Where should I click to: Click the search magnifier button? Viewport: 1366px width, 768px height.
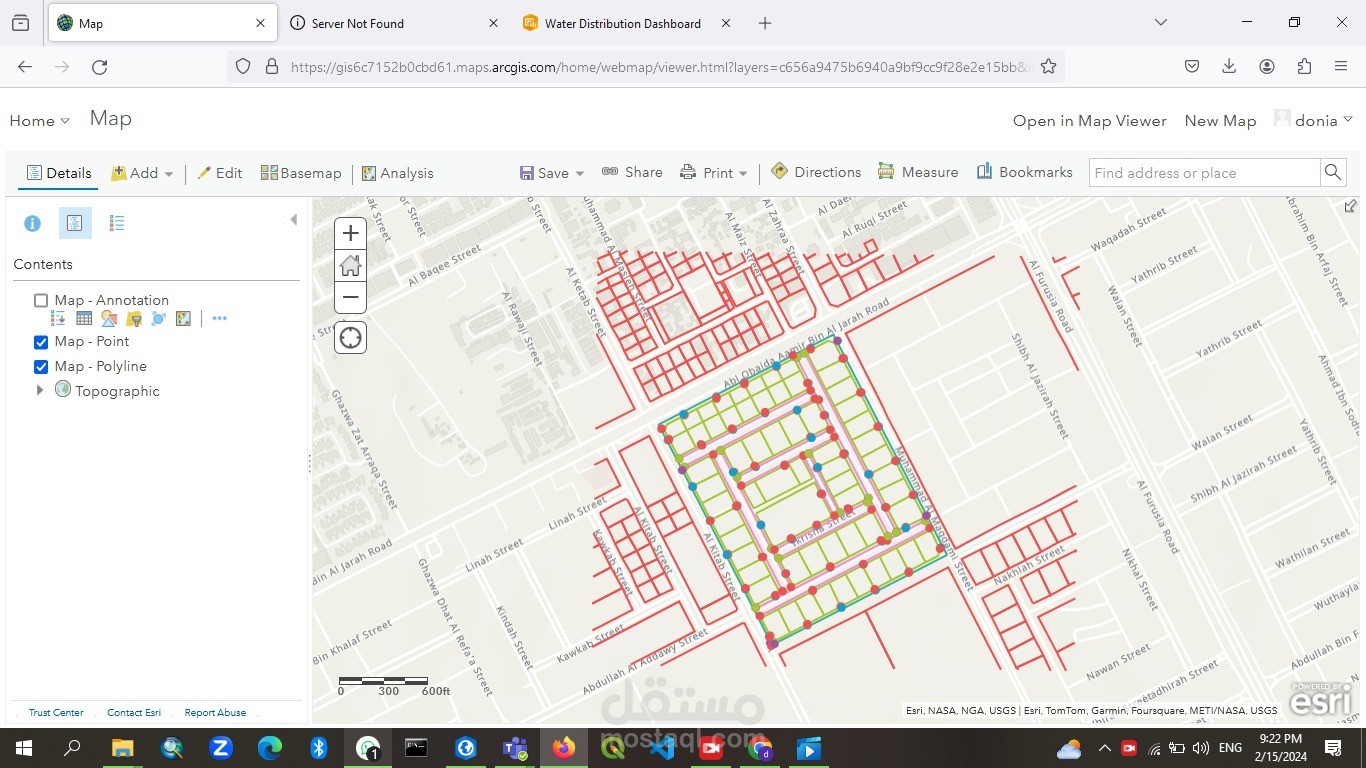coord(1333,173)
